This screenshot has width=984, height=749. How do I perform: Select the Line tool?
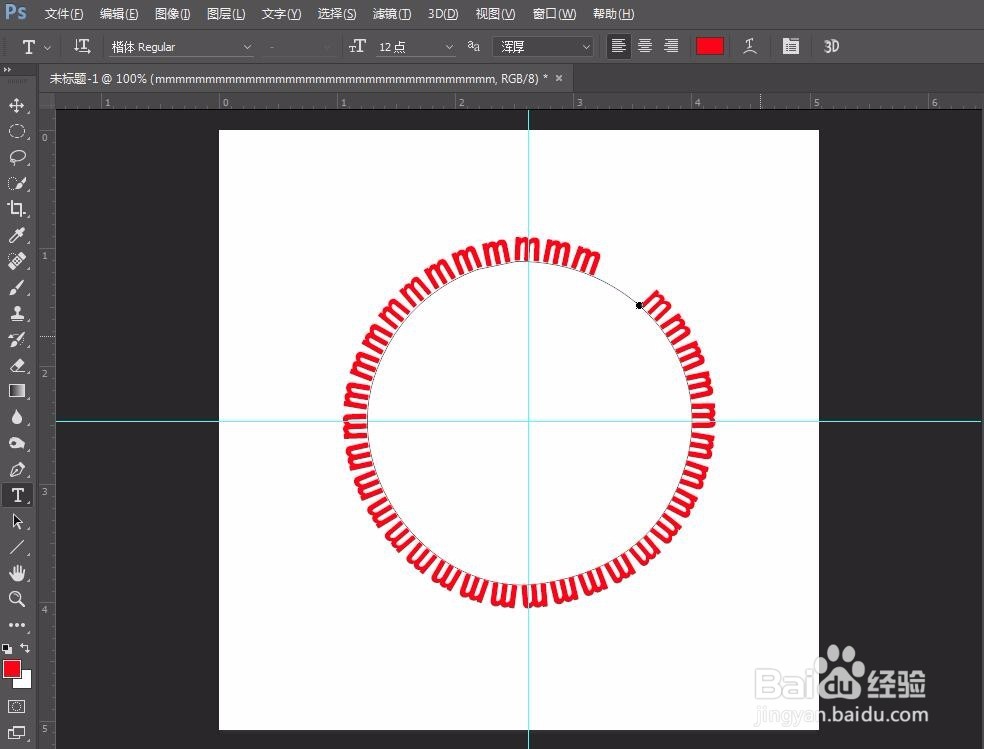click(x=17, y=547)
